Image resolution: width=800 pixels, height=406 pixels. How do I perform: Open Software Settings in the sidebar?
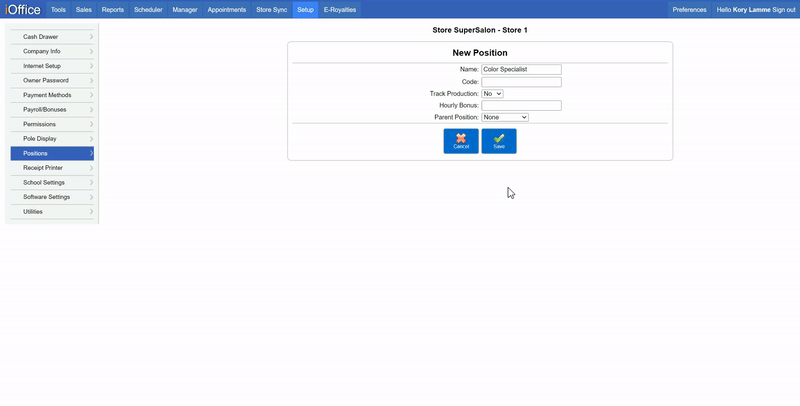[x=52, y=197]
